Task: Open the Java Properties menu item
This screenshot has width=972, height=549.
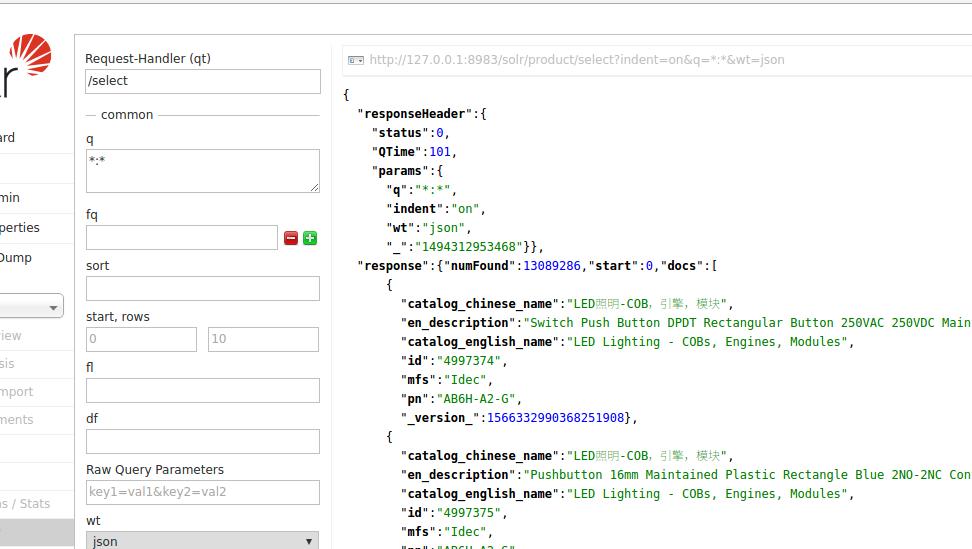Action: pyautogui.click(x=20, y=228)
